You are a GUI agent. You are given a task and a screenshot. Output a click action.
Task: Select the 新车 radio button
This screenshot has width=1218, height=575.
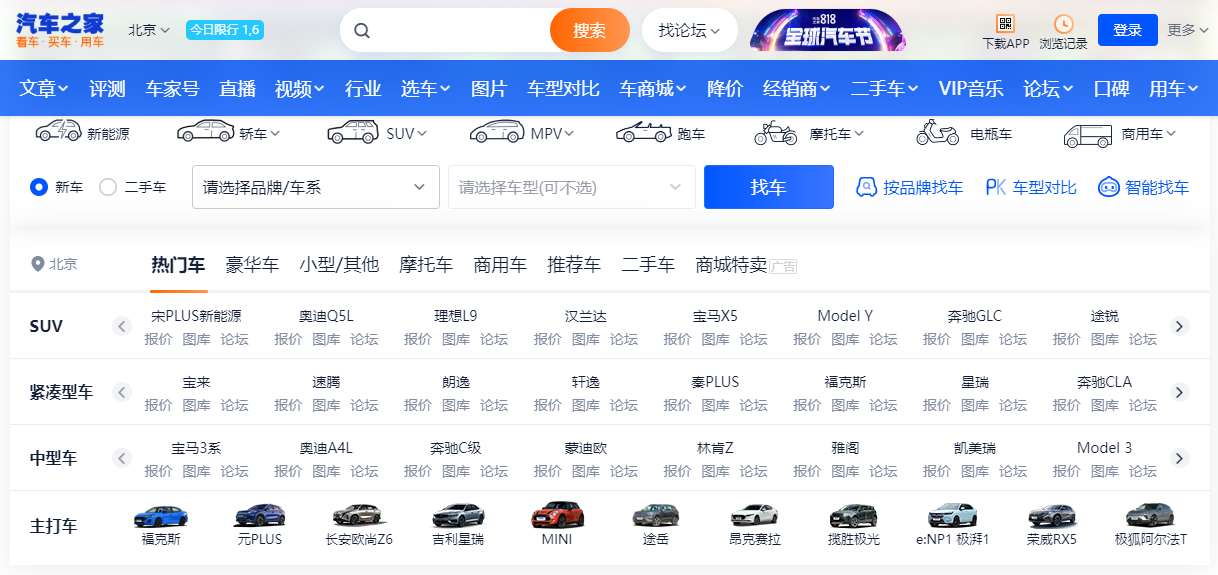point(39,187)
